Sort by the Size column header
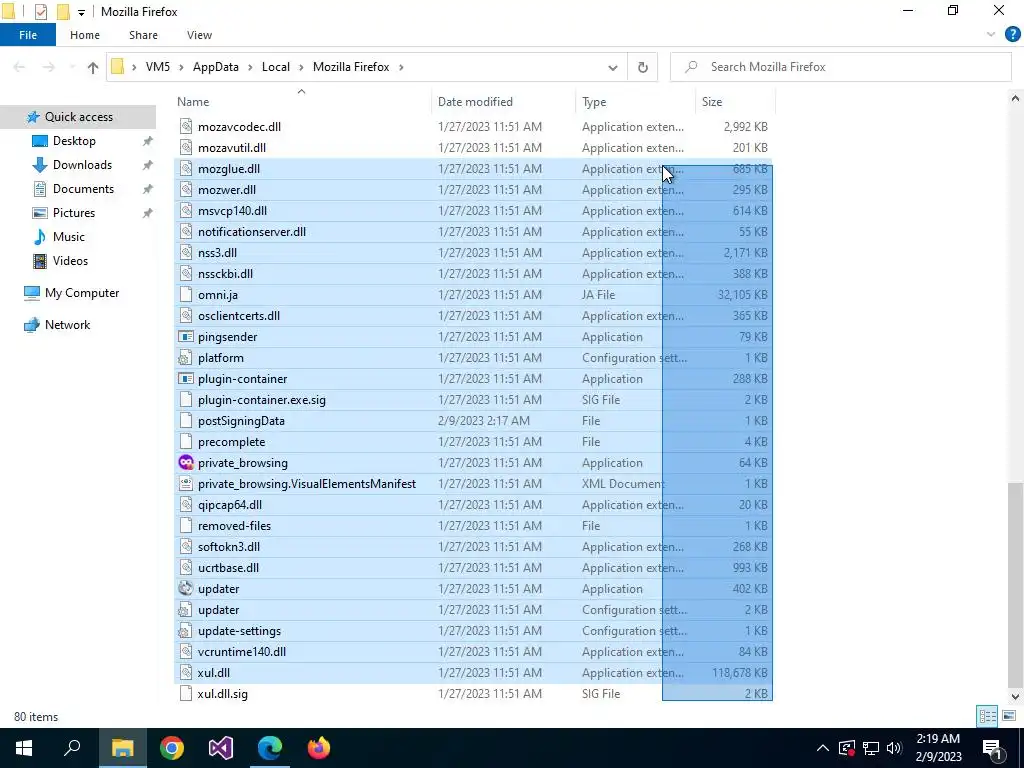This screenshot has height=768, width=1024. (735, 102)
